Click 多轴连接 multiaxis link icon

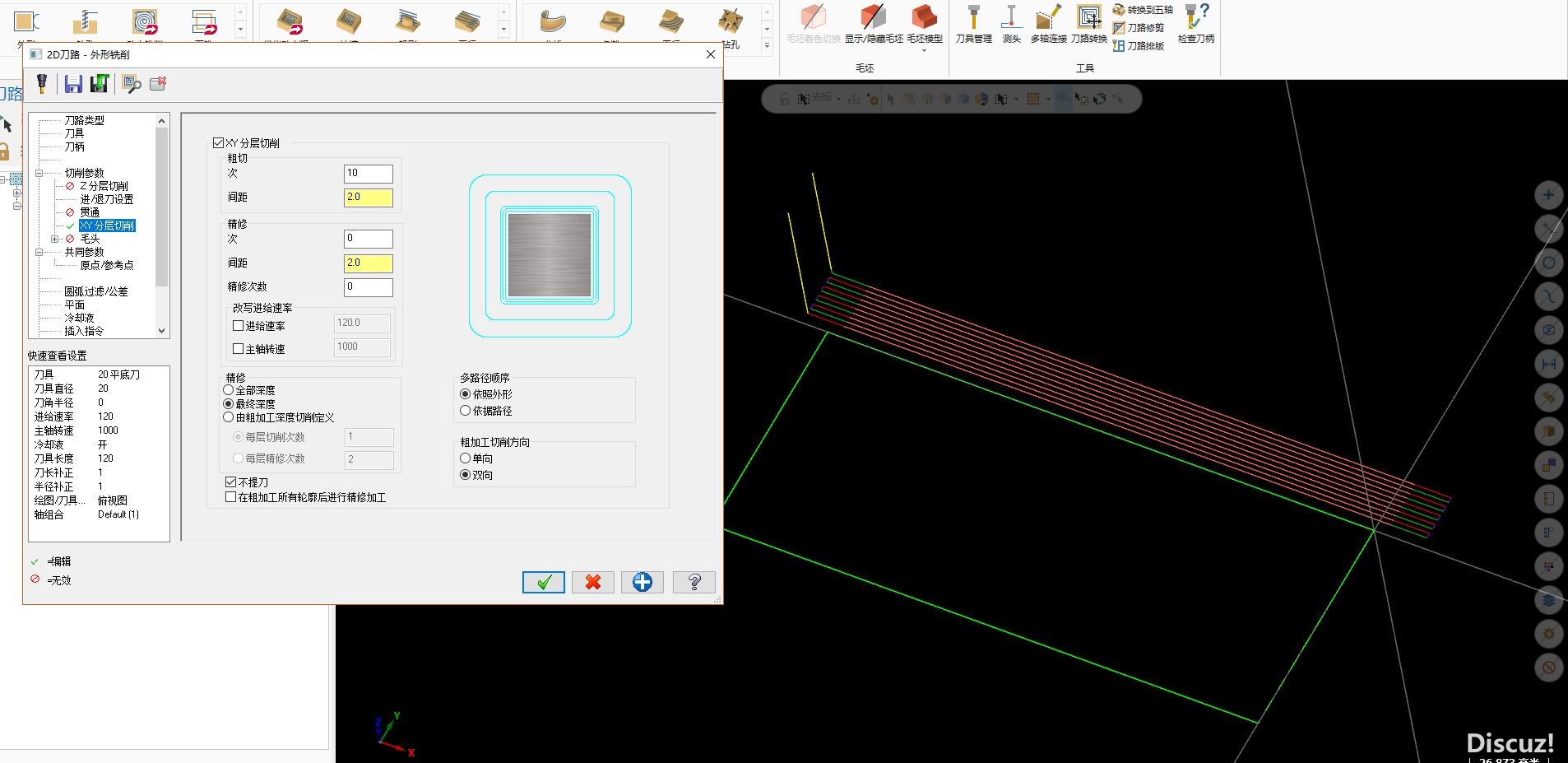tap(1048, 24)
